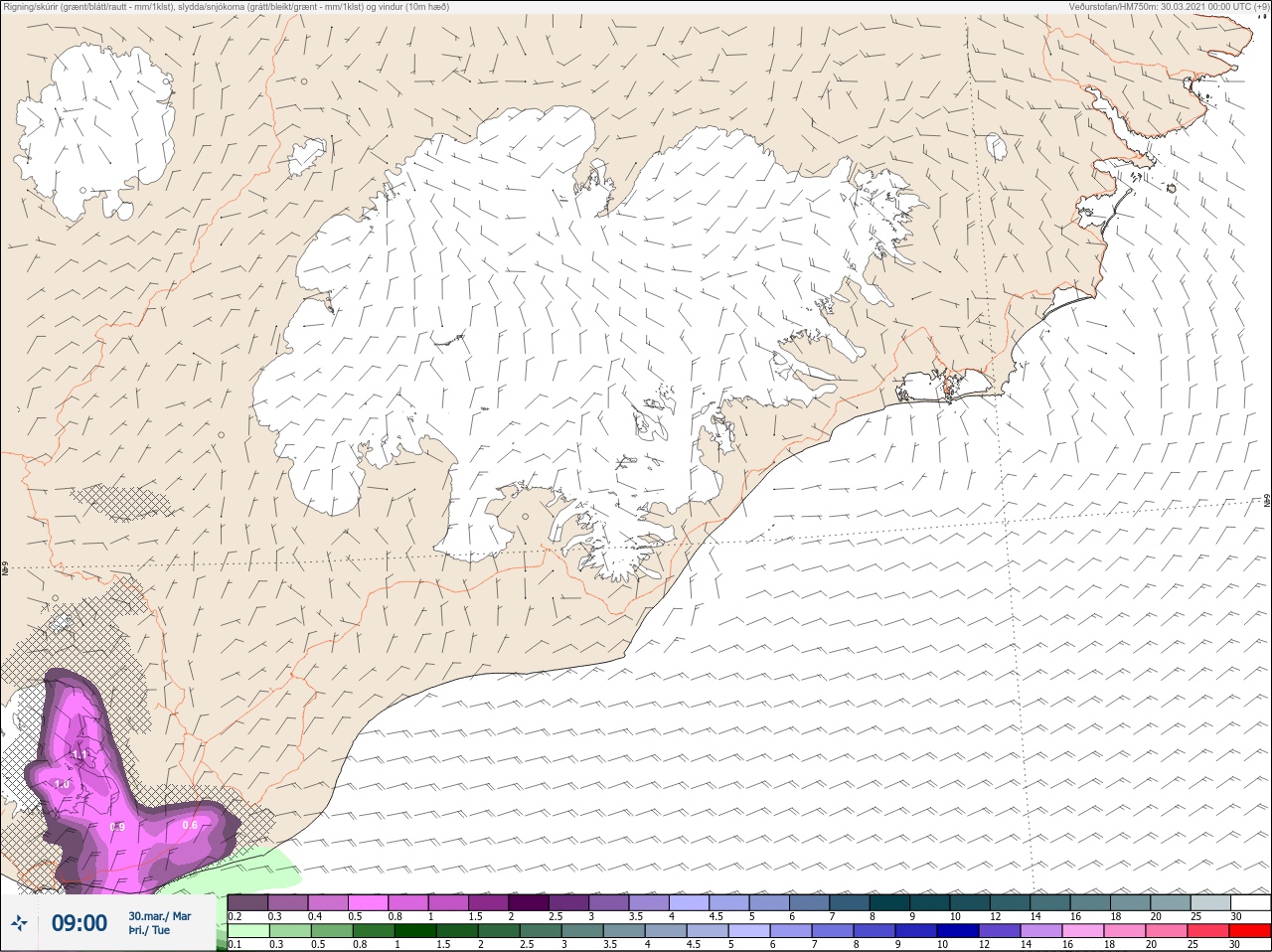Click the 'Veðurstofan/HM750m' model run text at top right
Screen dimensions: 1272x952
click(1170, 7)
